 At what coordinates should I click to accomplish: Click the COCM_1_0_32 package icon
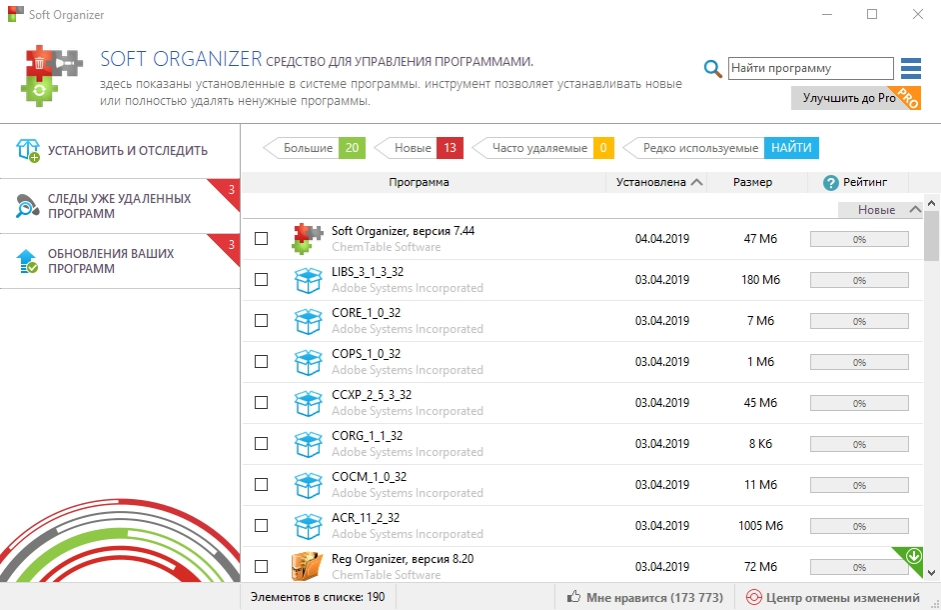[308, 485]
